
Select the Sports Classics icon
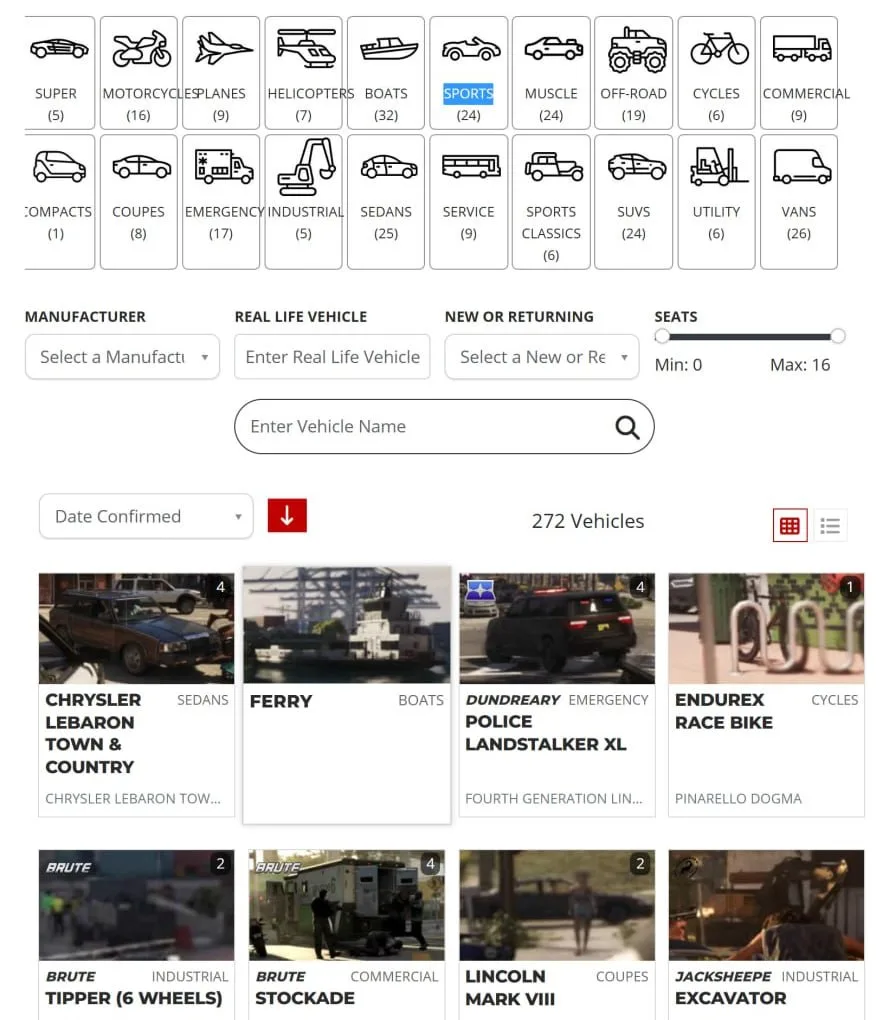553,167
